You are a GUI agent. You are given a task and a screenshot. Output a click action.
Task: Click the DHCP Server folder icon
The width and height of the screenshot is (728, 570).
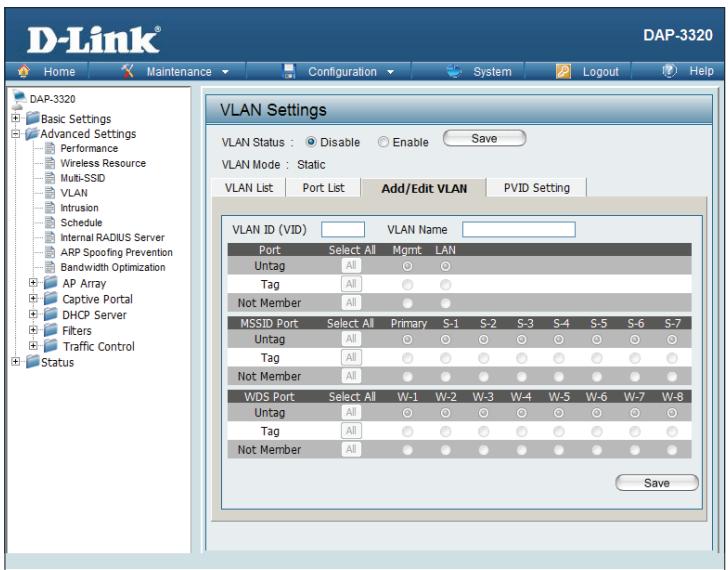click(51, 314)
